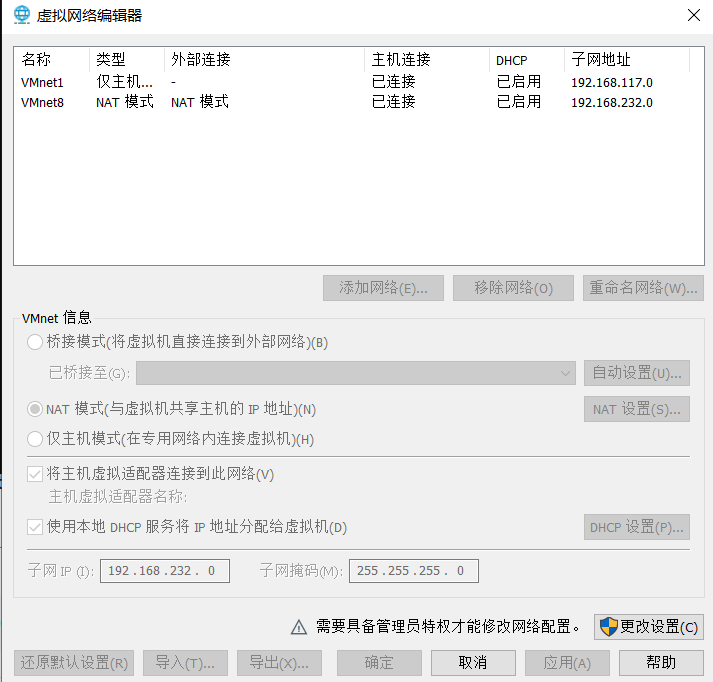
Task: Click 重命名网络(W)... button
Action: [643, 288]
